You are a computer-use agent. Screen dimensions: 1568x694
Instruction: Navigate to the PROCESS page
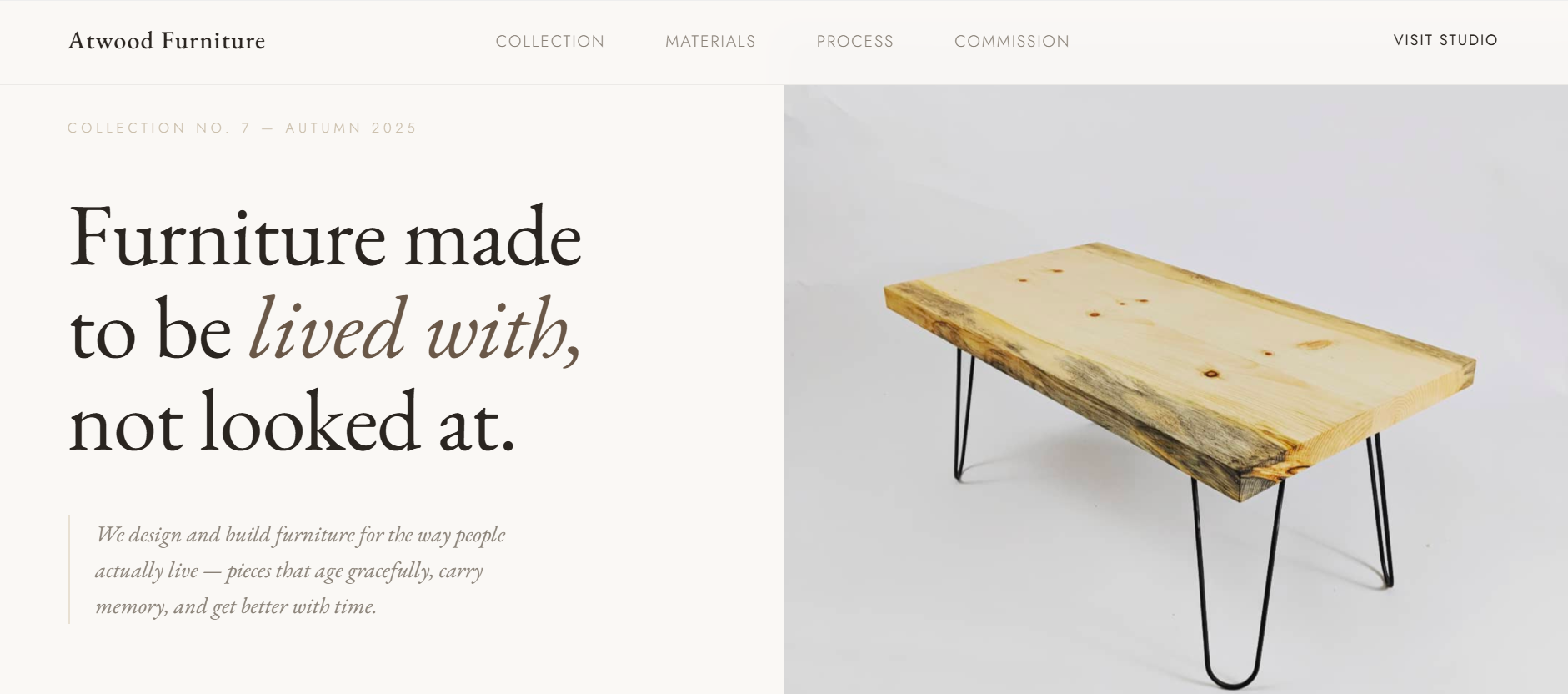[x=855, y=41]
